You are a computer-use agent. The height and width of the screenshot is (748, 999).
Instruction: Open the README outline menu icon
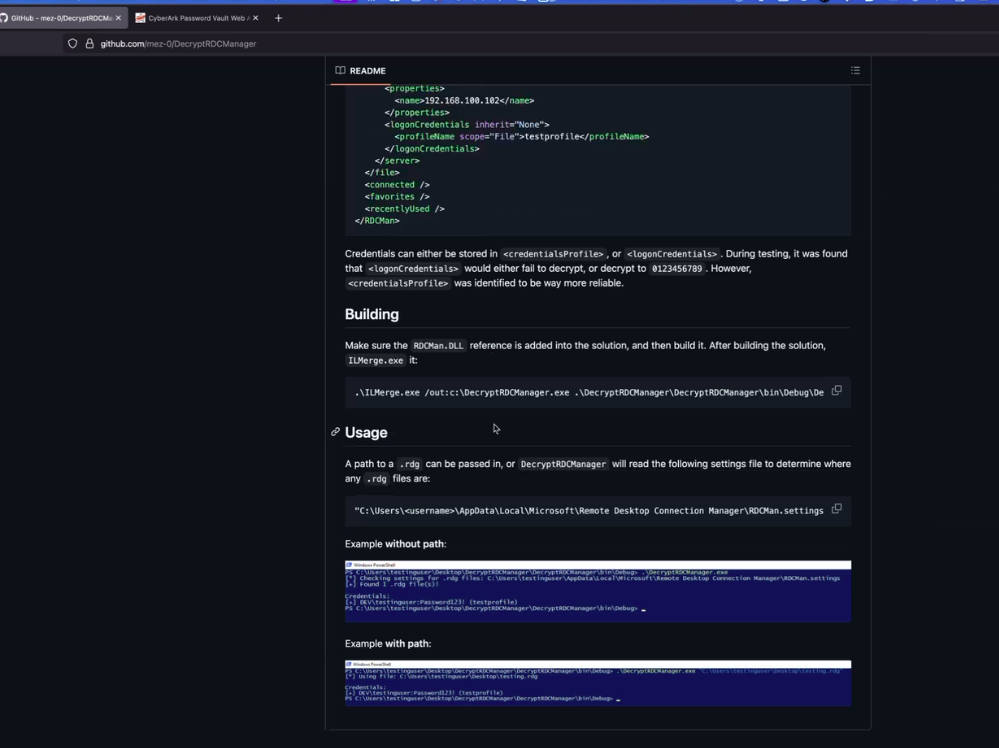click(x=855, y=71)
